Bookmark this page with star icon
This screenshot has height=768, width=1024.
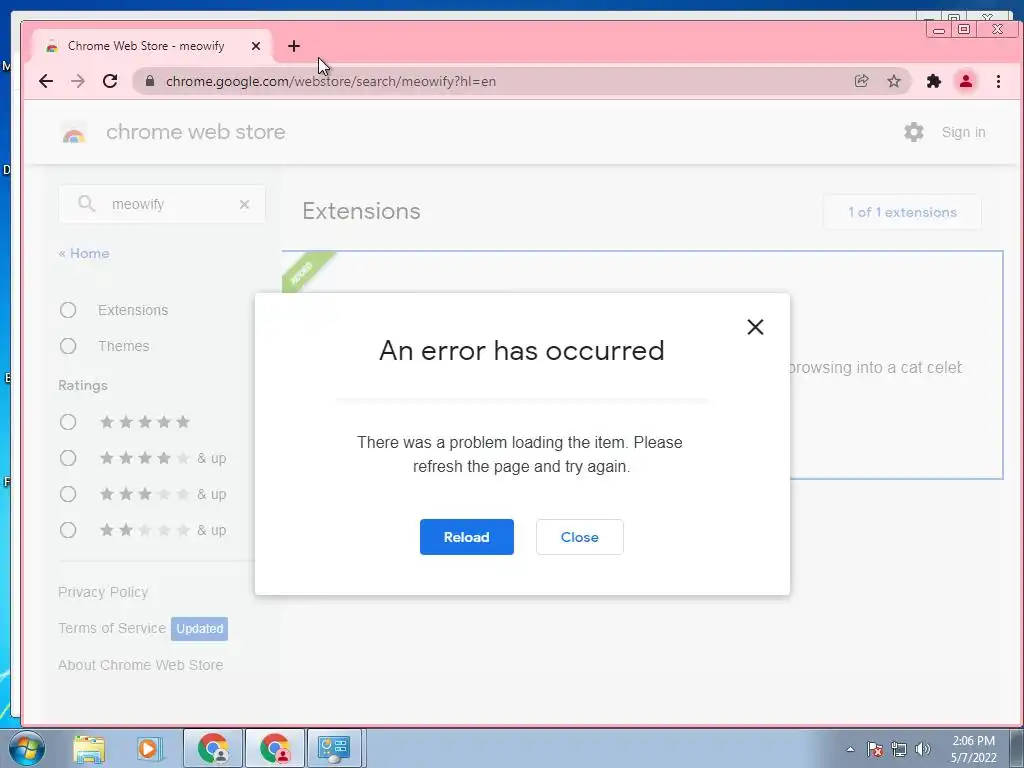coord(893,81)
